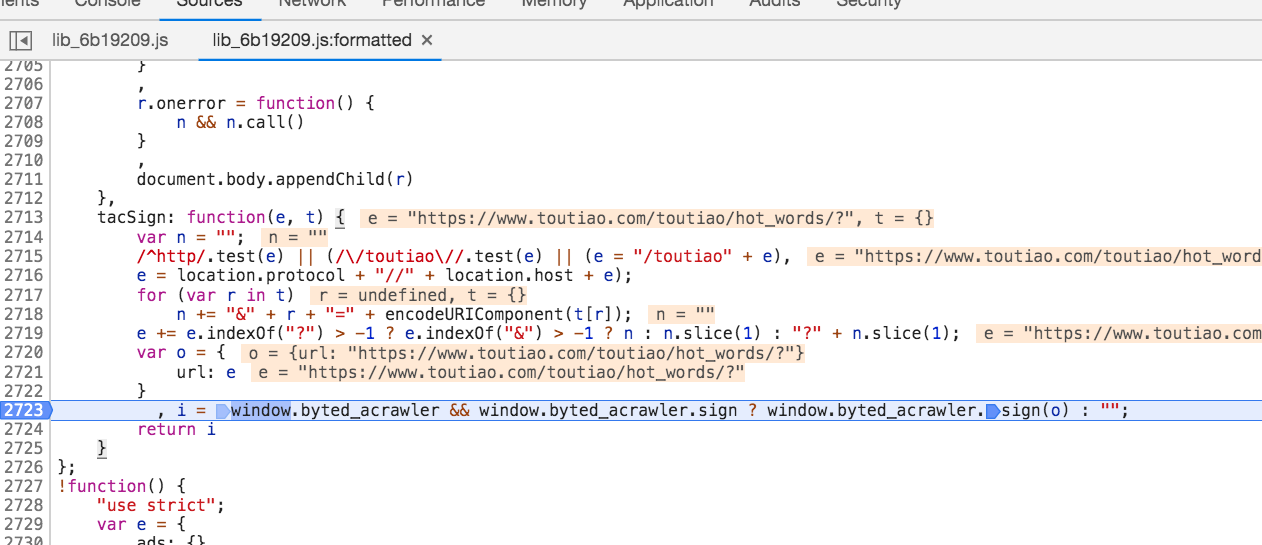Screen dimensions: 1262x545
Task: Switch to the lib_6b19209.js file tab
Action: tap(110, 40)
